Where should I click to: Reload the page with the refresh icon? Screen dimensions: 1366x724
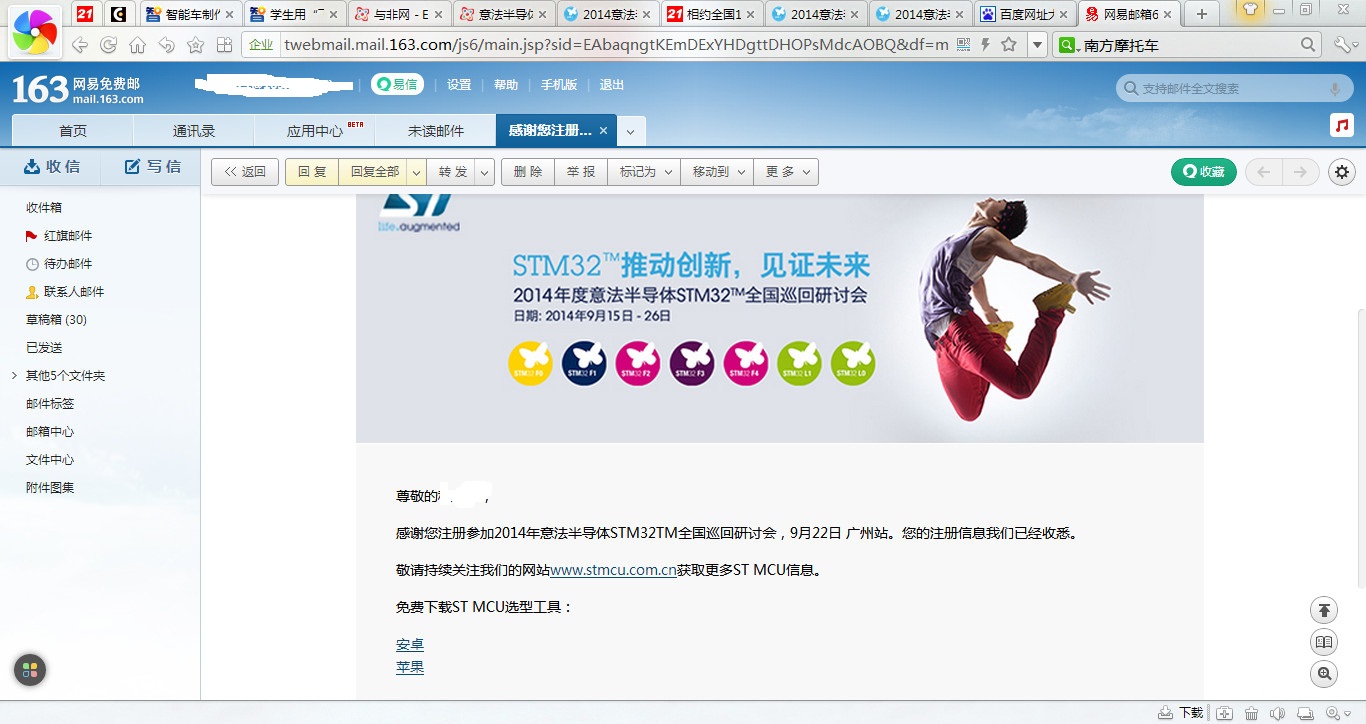(108, 45)
